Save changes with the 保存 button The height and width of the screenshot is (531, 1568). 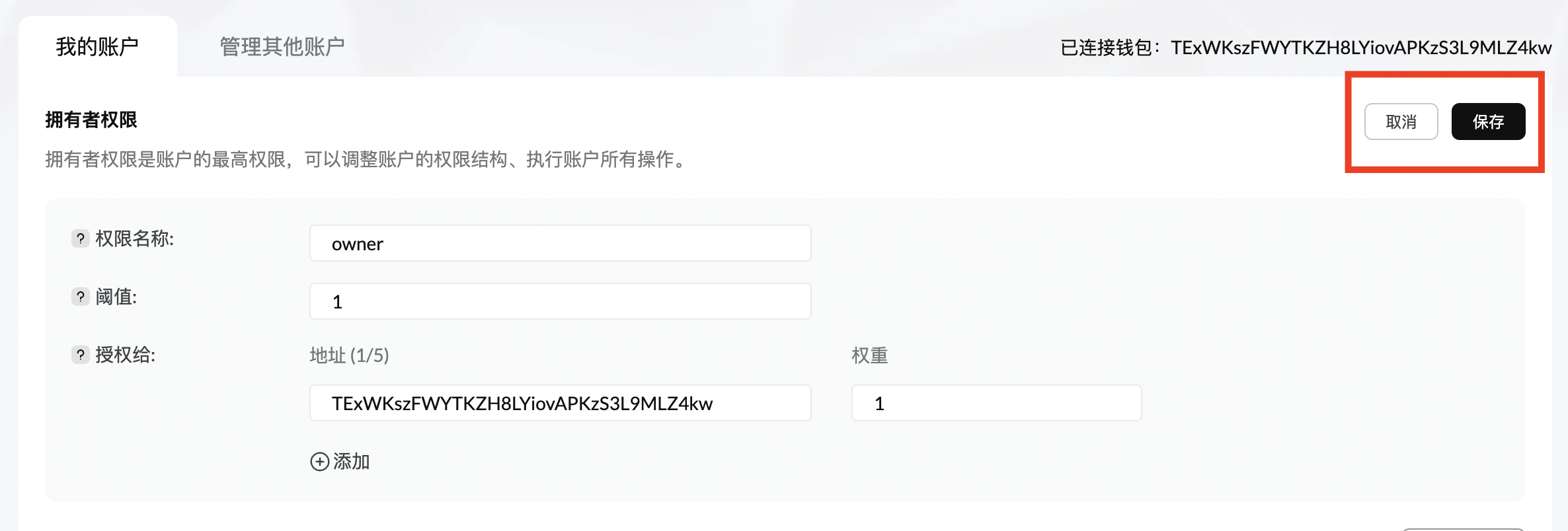click(x=1488, y=122)
